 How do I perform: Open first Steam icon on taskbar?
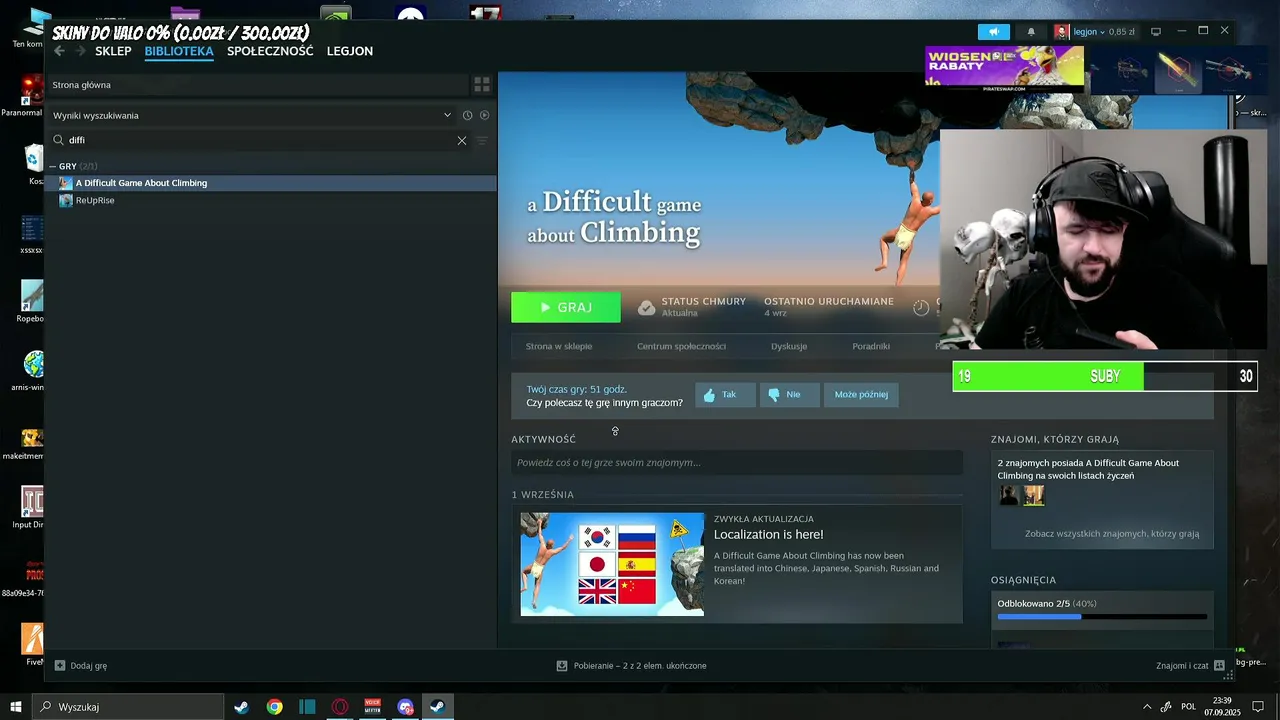tap(241, 707)
